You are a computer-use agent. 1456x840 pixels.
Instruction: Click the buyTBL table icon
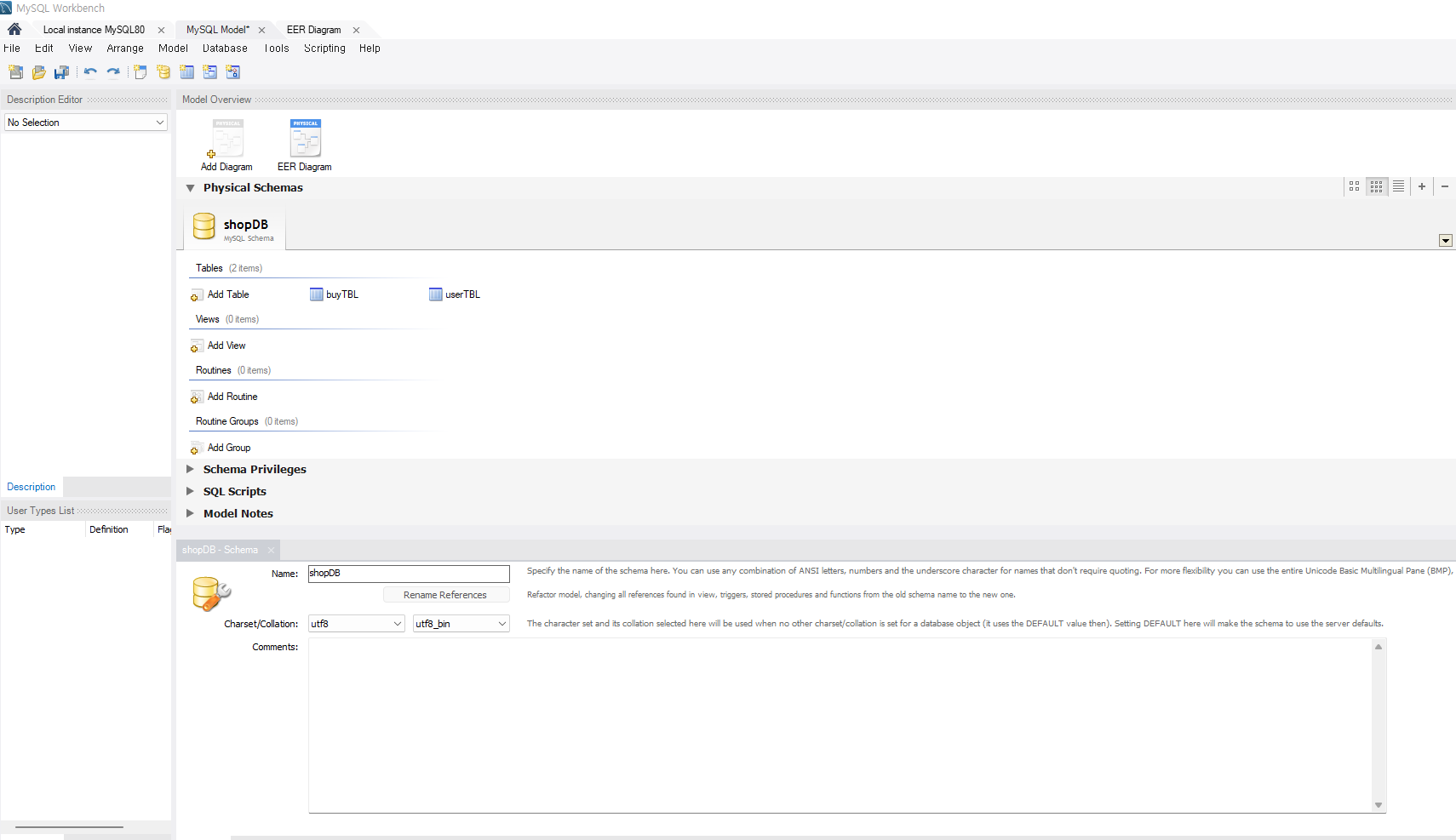316,294
